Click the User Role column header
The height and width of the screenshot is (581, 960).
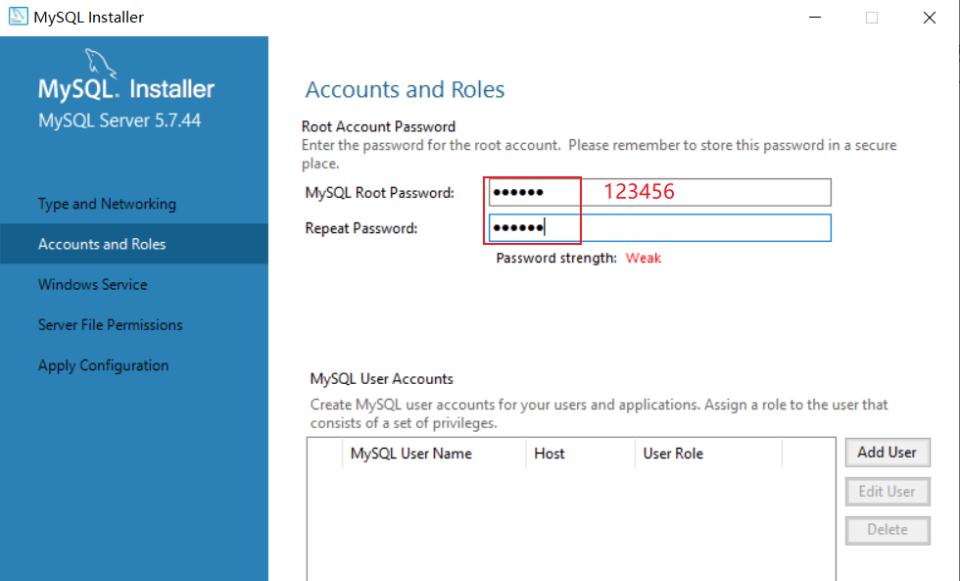coord(708,454)
